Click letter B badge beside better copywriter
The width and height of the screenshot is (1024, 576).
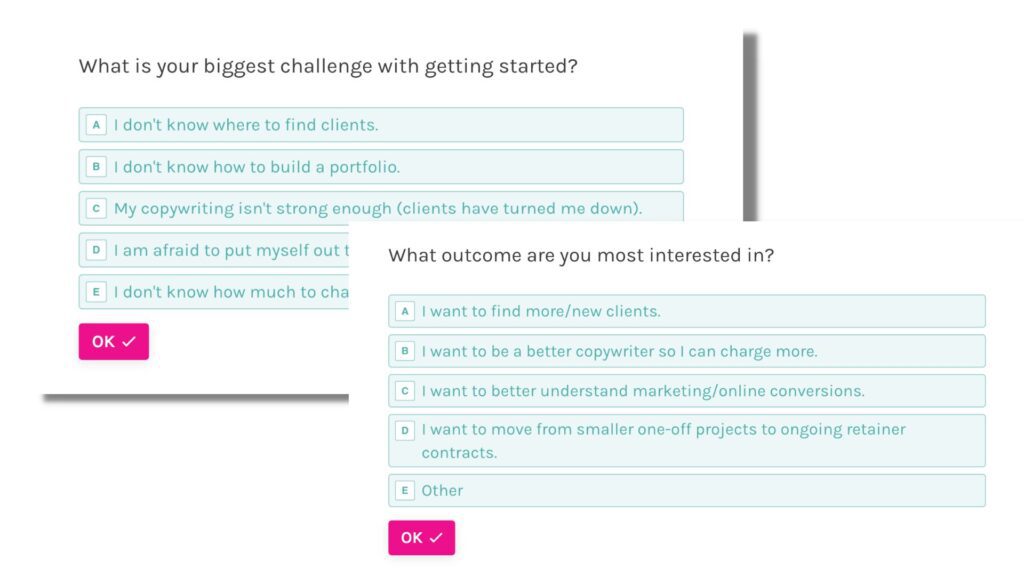(x=405, y=351)
